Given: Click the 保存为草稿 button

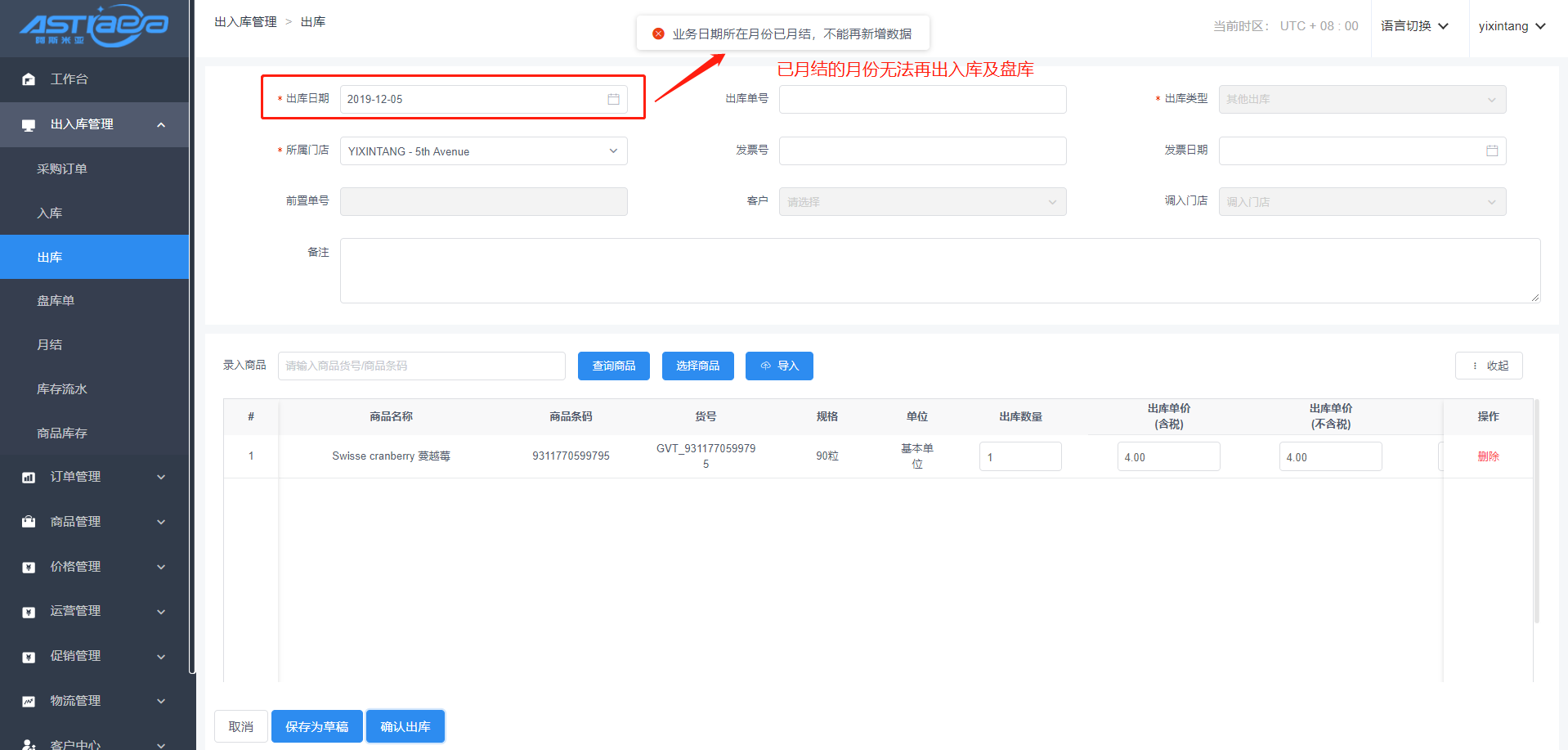Looking at the screenshot, I should [x=316, y=726].
